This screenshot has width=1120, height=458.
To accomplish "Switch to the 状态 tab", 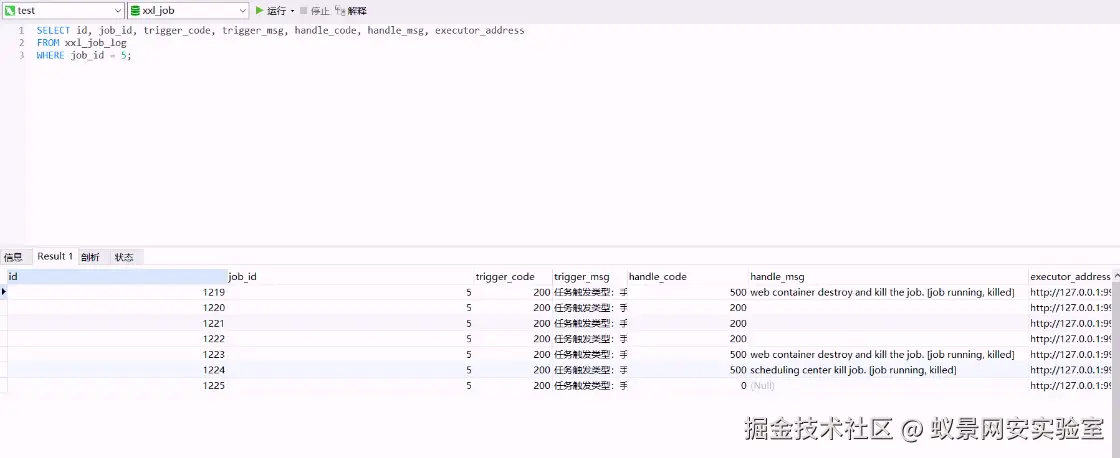I will [124, 257].
